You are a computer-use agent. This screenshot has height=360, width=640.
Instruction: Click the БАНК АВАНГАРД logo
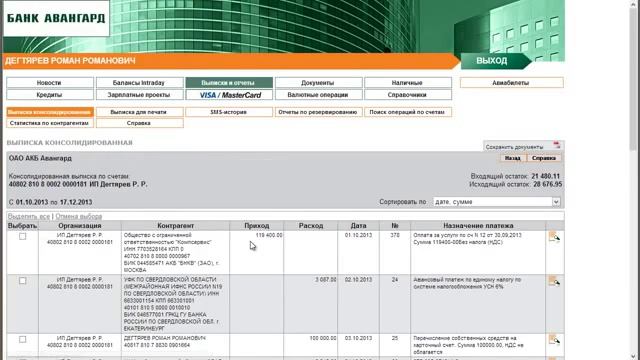tap(56, 18)
